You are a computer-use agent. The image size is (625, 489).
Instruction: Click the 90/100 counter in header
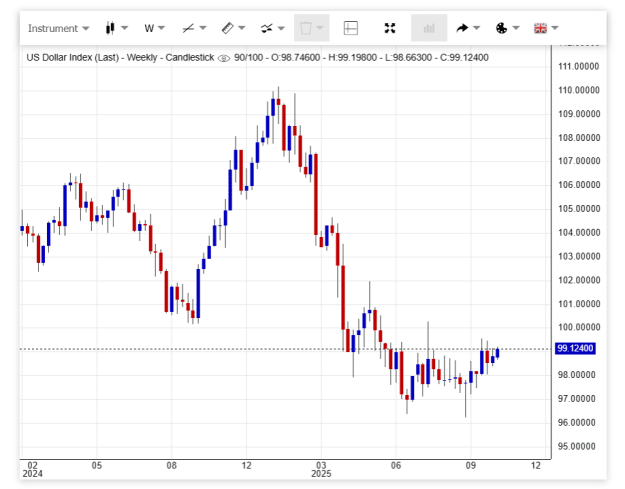point(248,58)
